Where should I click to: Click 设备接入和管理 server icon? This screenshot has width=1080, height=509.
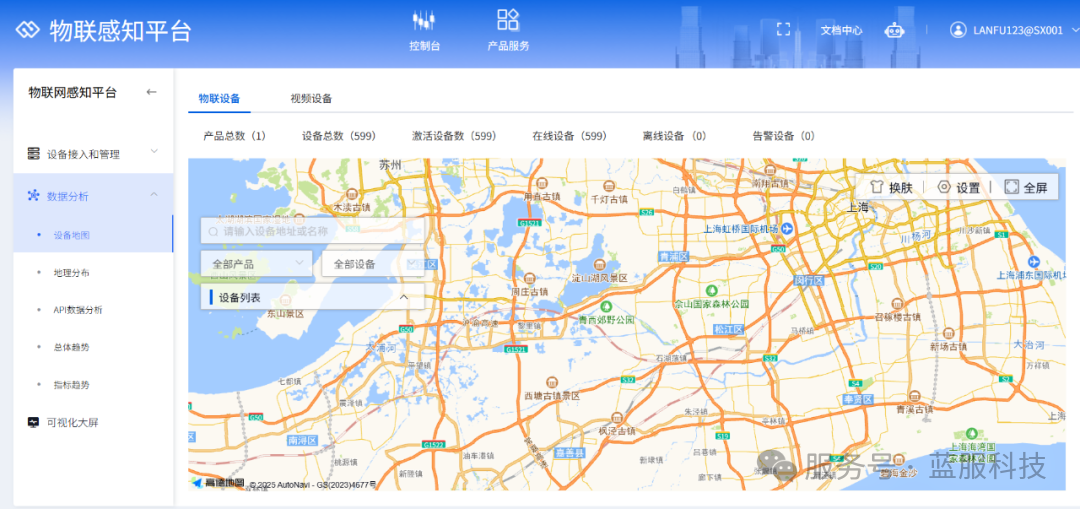click(33, 154)
